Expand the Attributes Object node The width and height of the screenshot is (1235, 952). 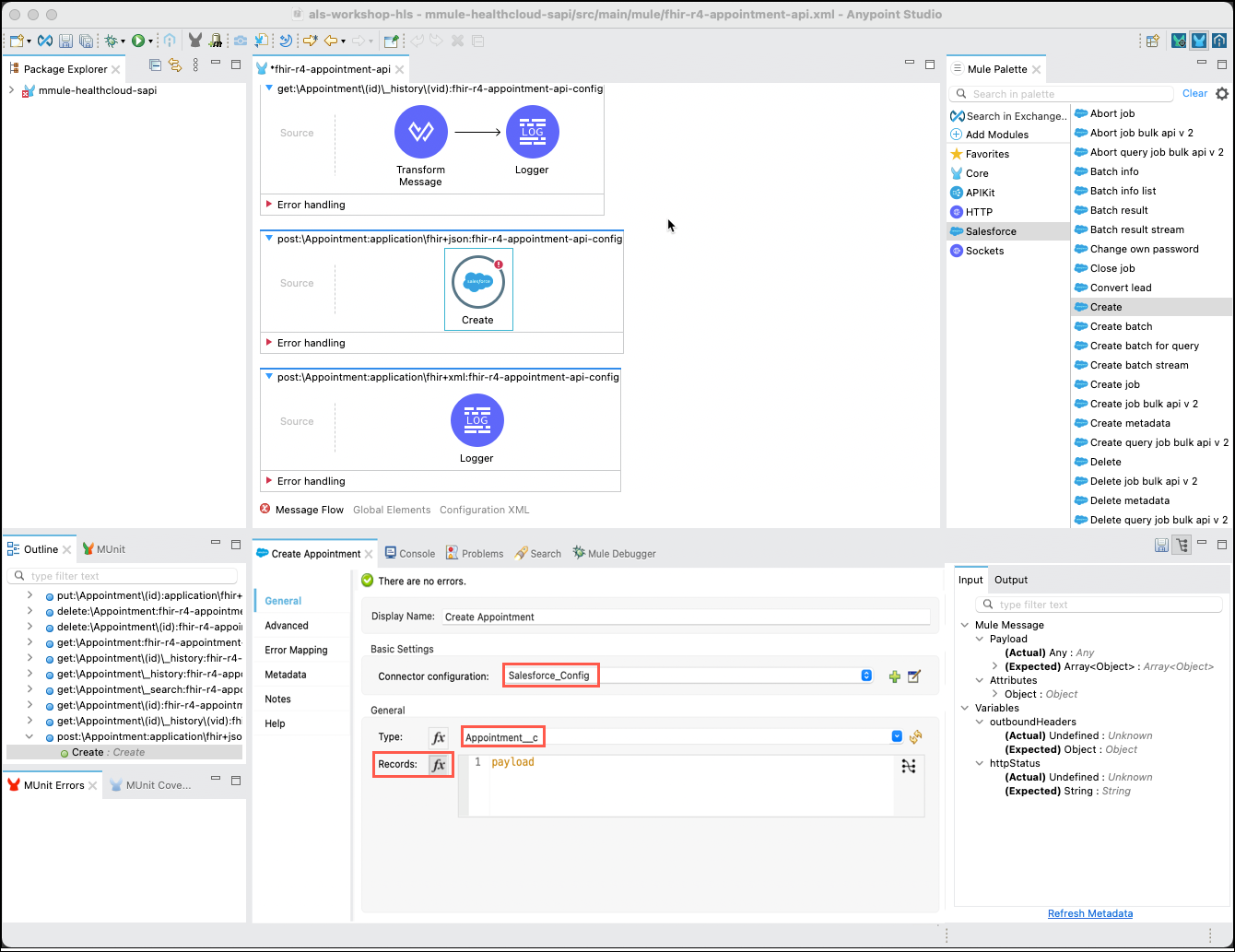994,694
